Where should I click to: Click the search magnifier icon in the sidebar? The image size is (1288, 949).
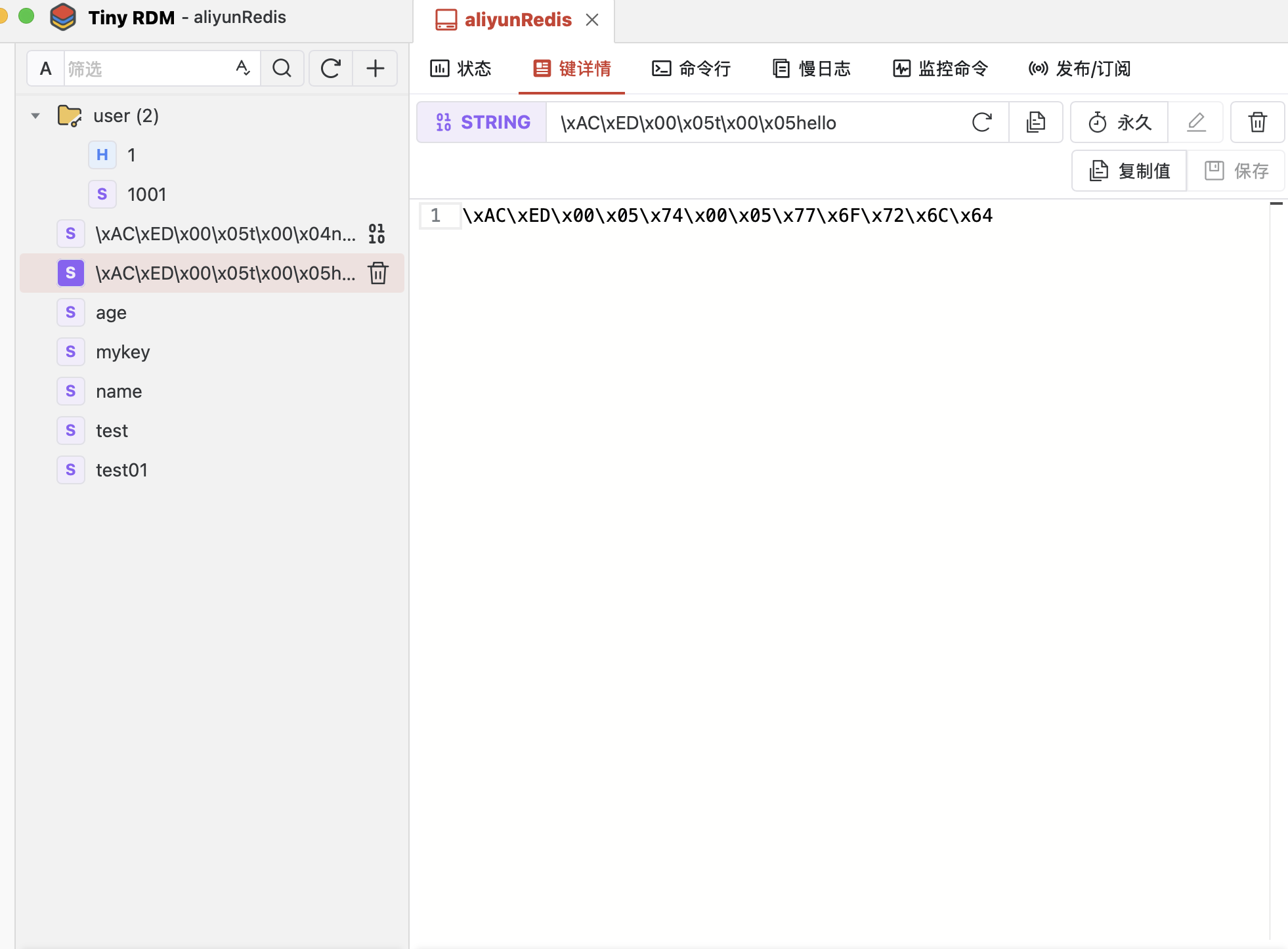(282, 68)
